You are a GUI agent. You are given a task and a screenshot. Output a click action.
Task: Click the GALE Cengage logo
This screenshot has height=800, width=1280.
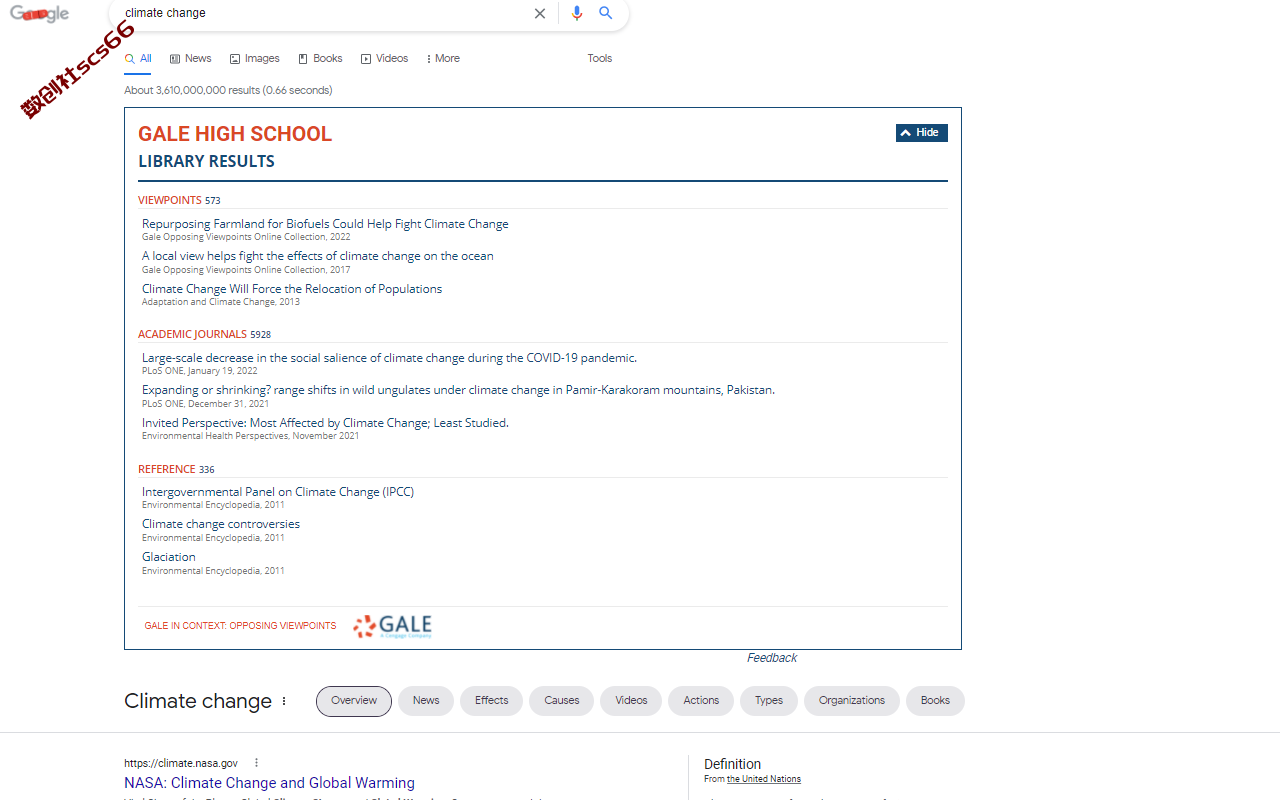[393, 626]
